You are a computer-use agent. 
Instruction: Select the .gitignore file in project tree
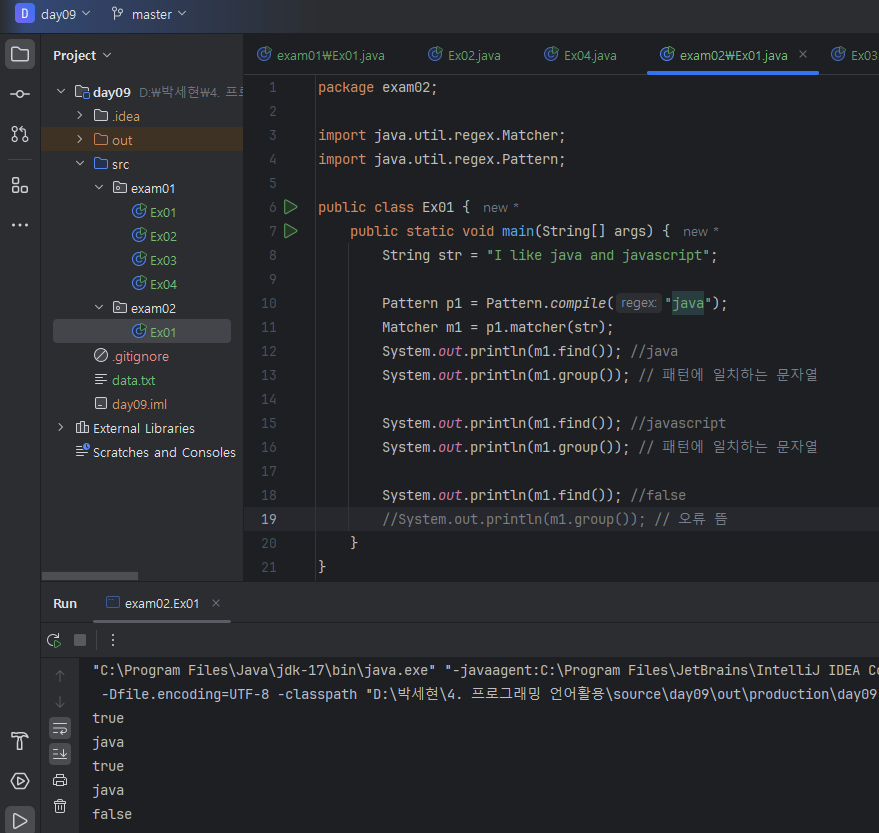tap(140, 356)
